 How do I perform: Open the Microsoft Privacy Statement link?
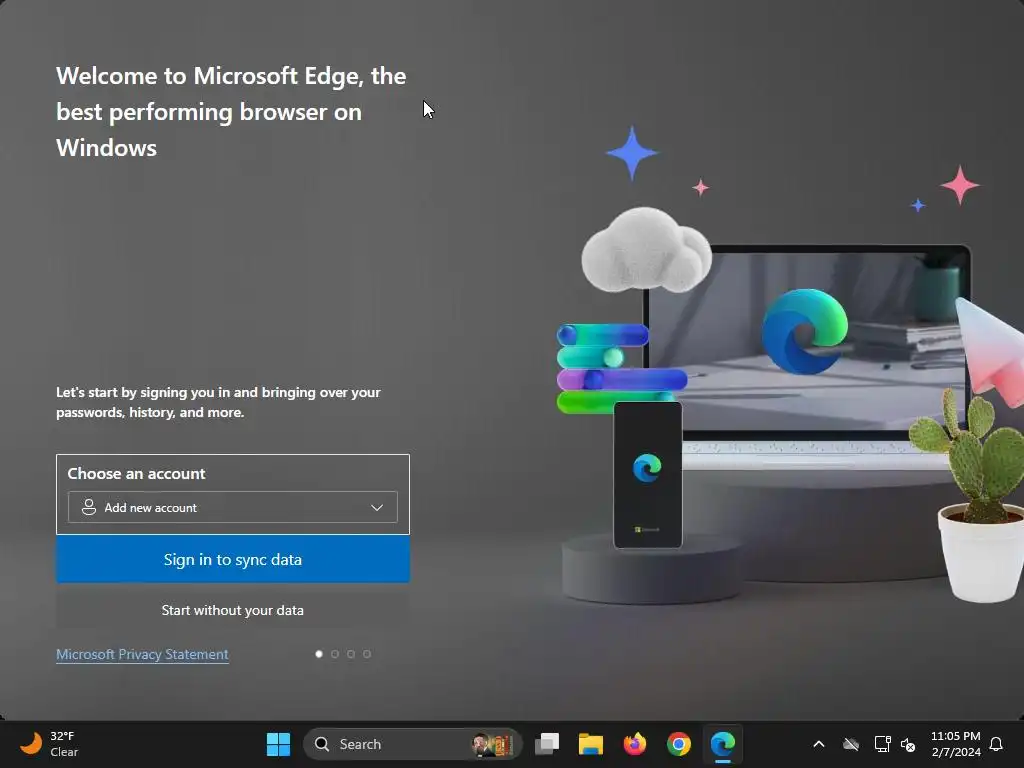(142, 654)
